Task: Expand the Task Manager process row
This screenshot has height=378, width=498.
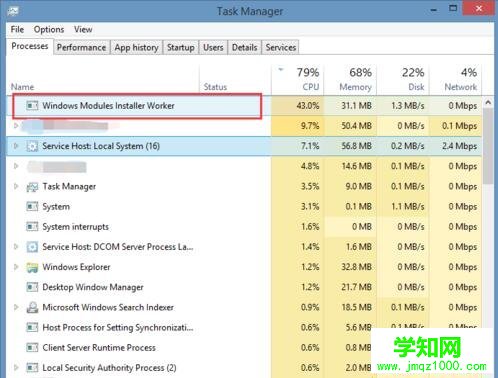Action: (x=16, y=186)
